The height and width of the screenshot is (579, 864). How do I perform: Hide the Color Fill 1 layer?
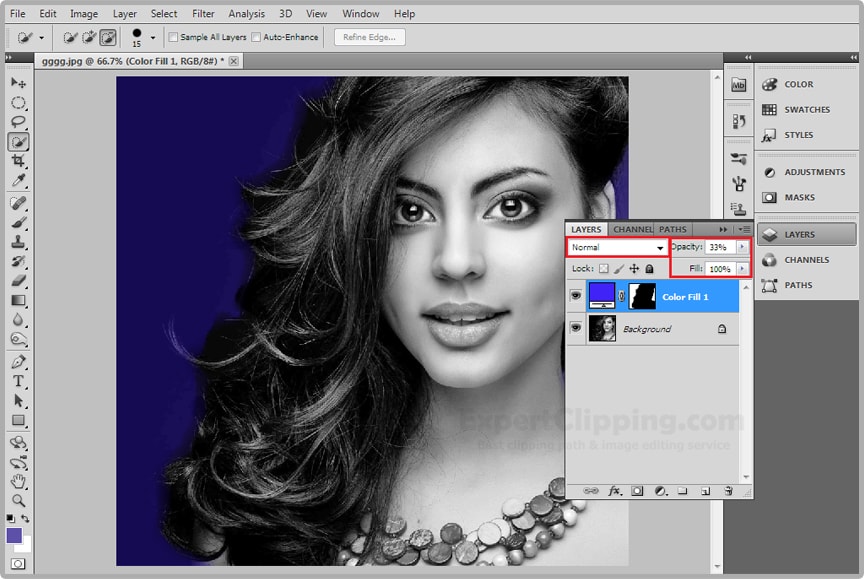[x=575, y=296]
